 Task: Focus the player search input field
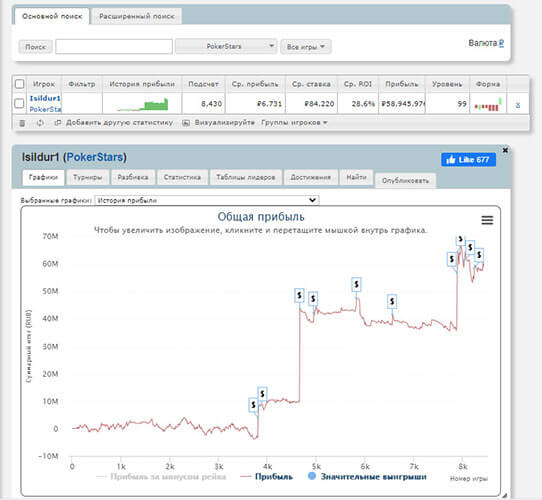(114, 46)
